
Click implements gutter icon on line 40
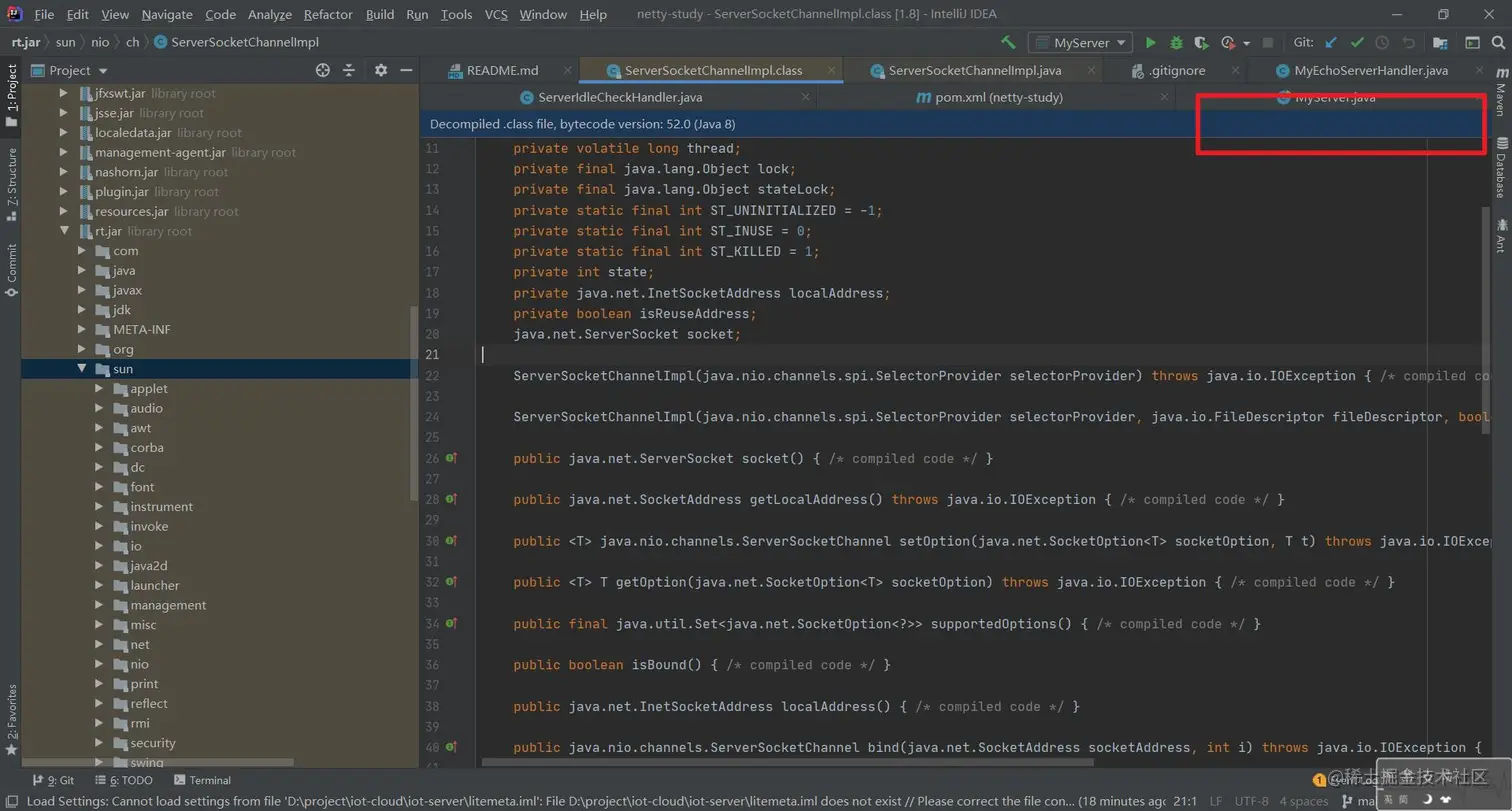[451, 747]
